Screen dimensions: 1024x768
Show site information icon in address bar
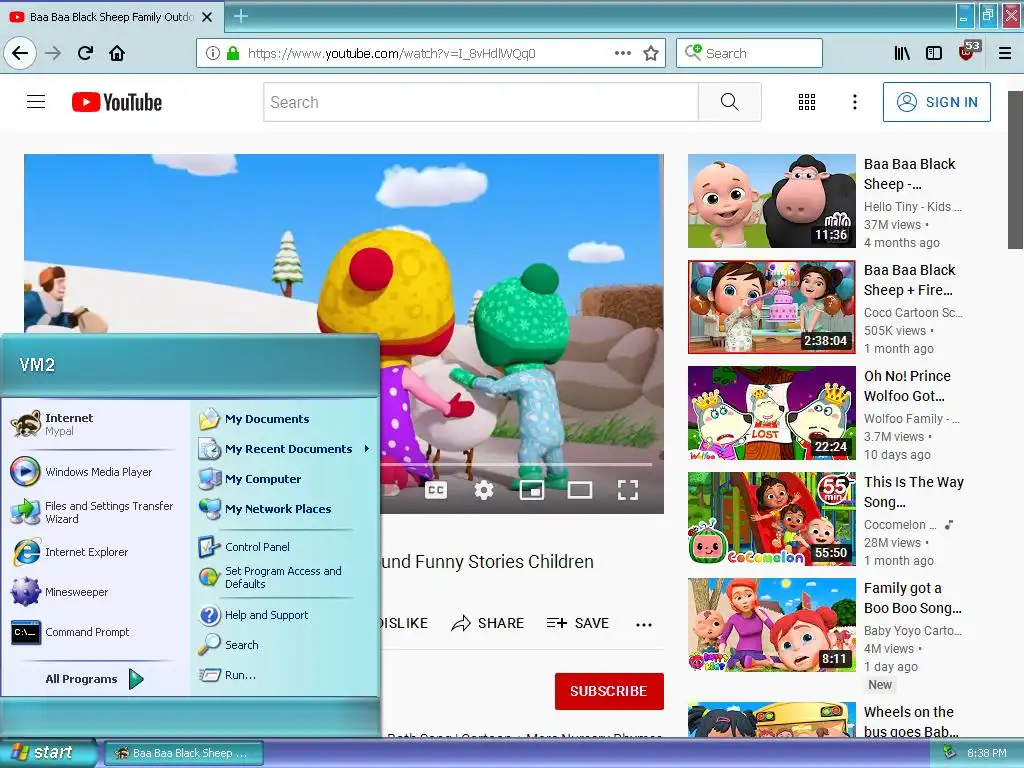coord(213,53)
